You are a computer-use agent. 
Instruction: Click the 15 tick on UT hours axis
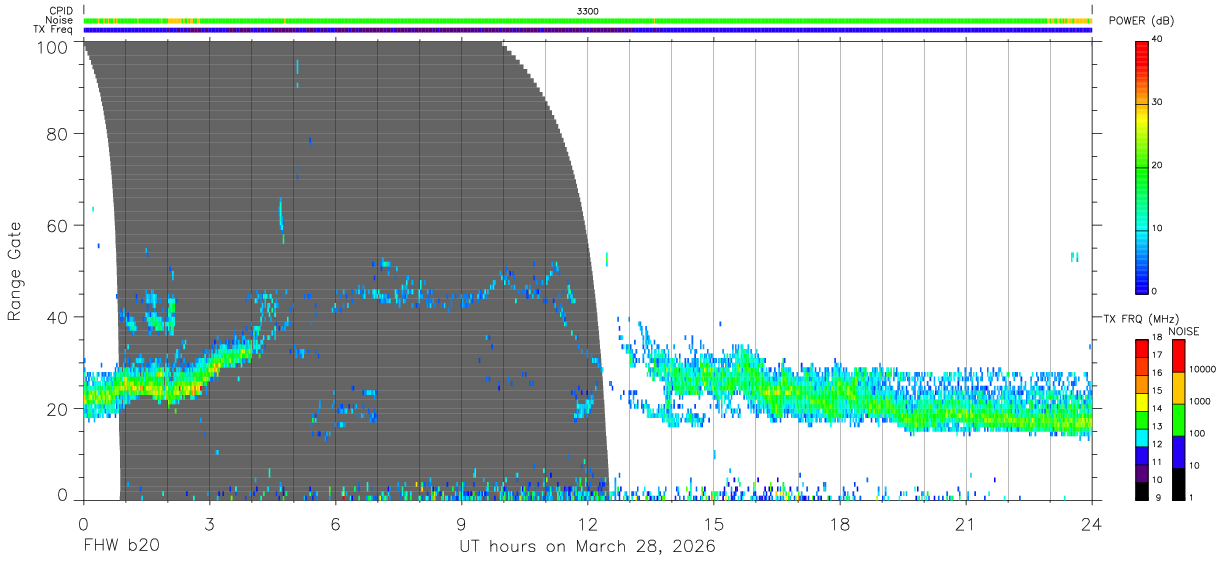point(713,523)
